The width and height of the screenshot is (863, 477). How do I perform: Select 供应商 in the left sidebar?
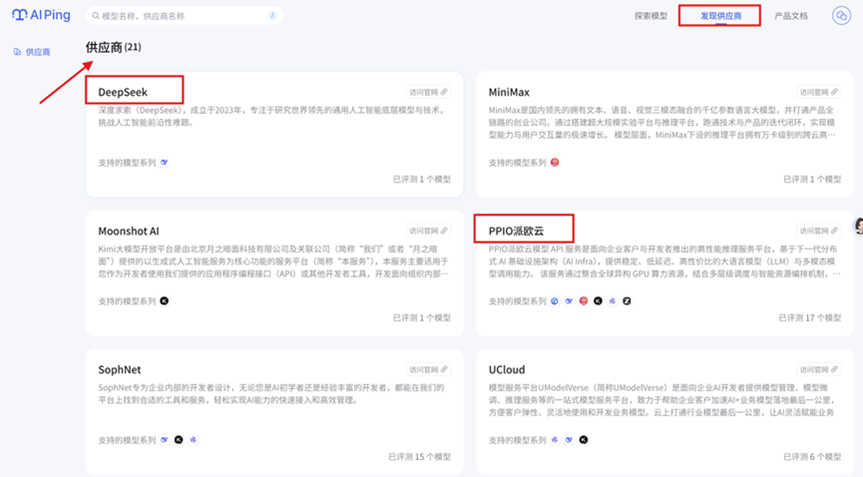[32, 52]
